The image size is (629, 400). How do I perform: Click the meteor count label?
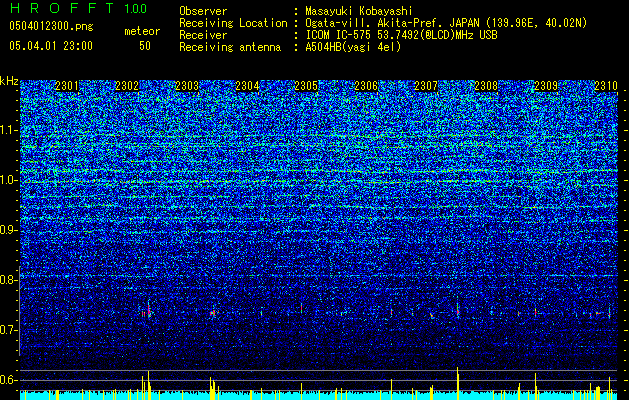point(142,31)
